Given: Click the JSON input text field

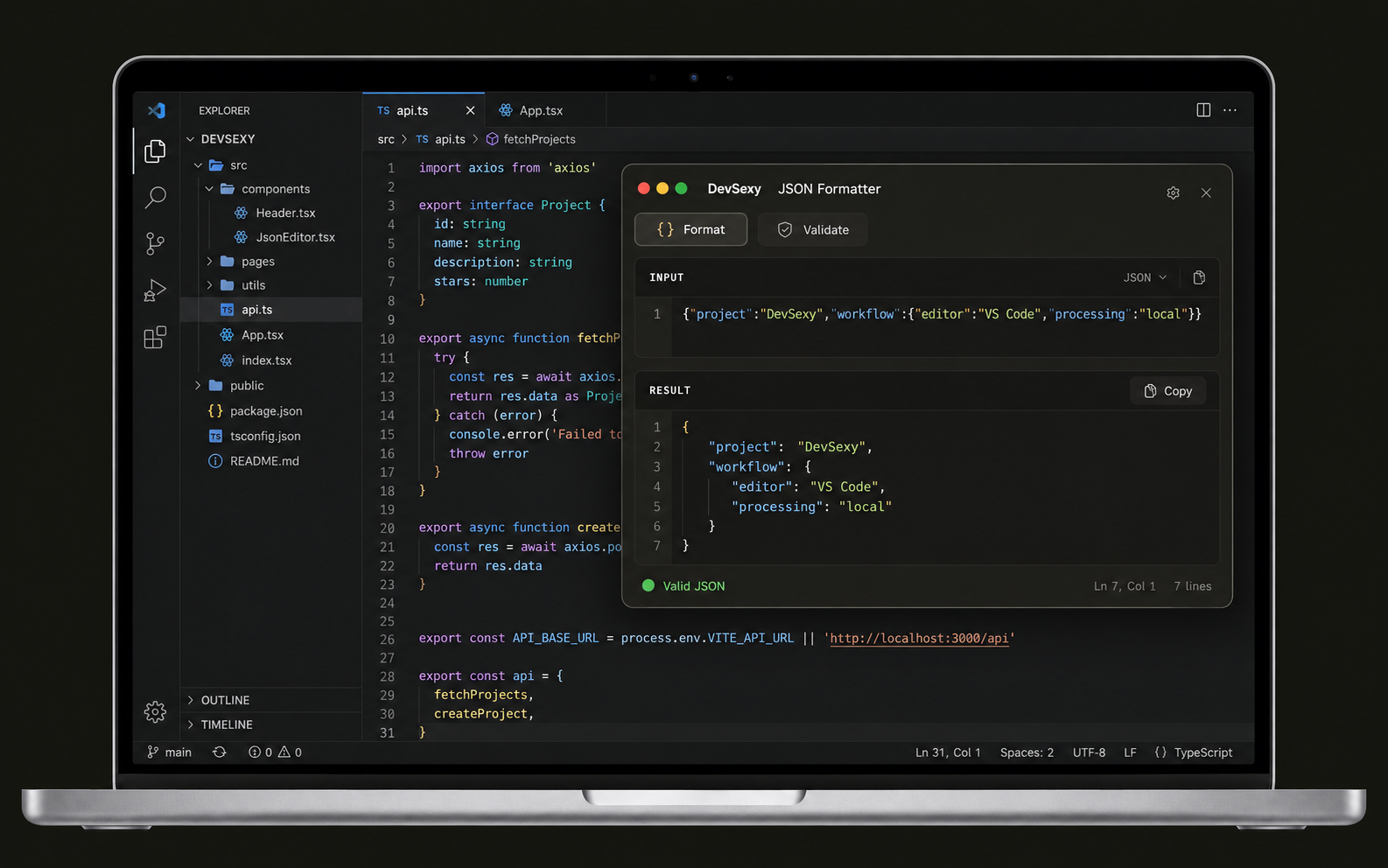Looking at the screenshot, I should click(945, 327).
